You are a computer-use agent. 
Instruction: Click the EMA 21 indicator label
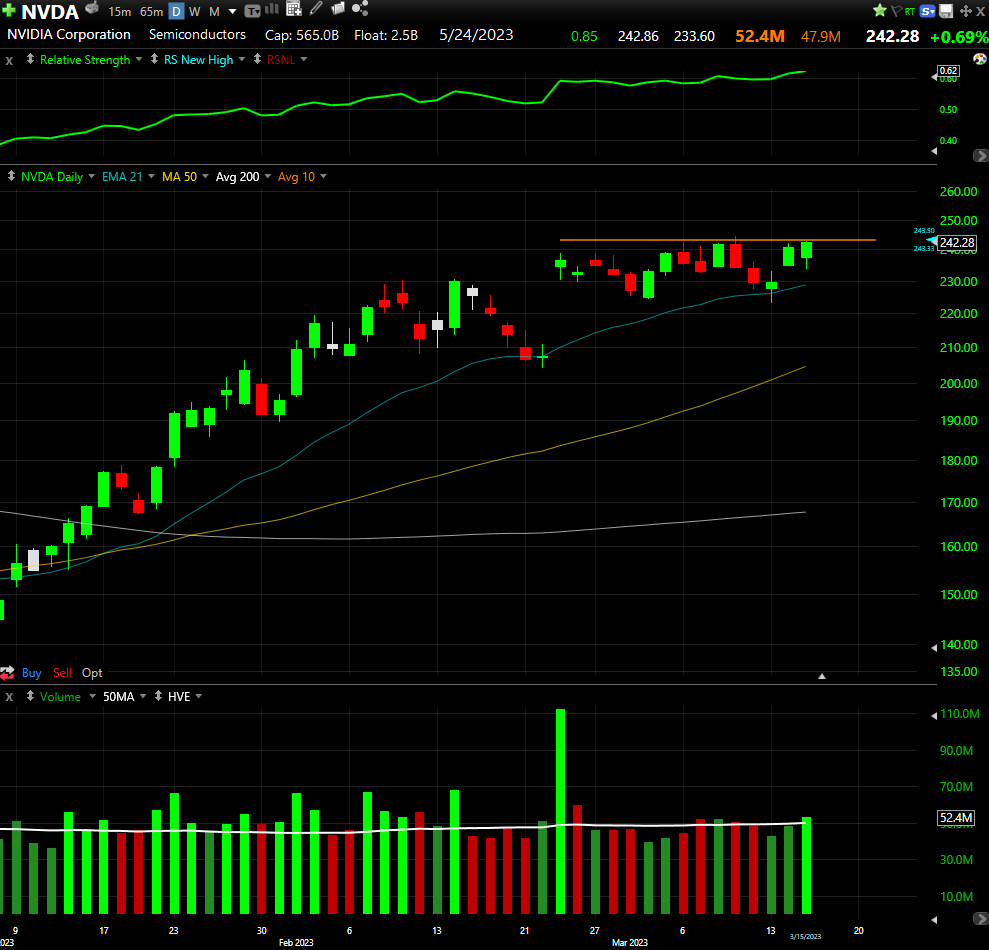pyautogui.click(x=122, y=177)
